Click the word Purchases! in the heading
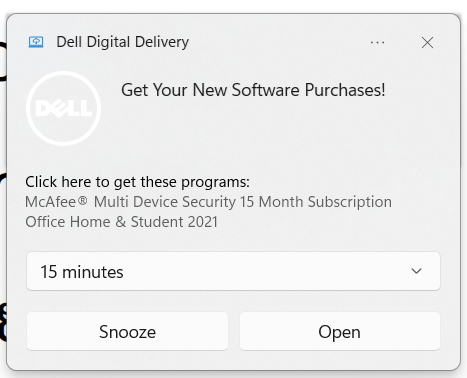Viewport: 467px width, 378px height. 345,90
